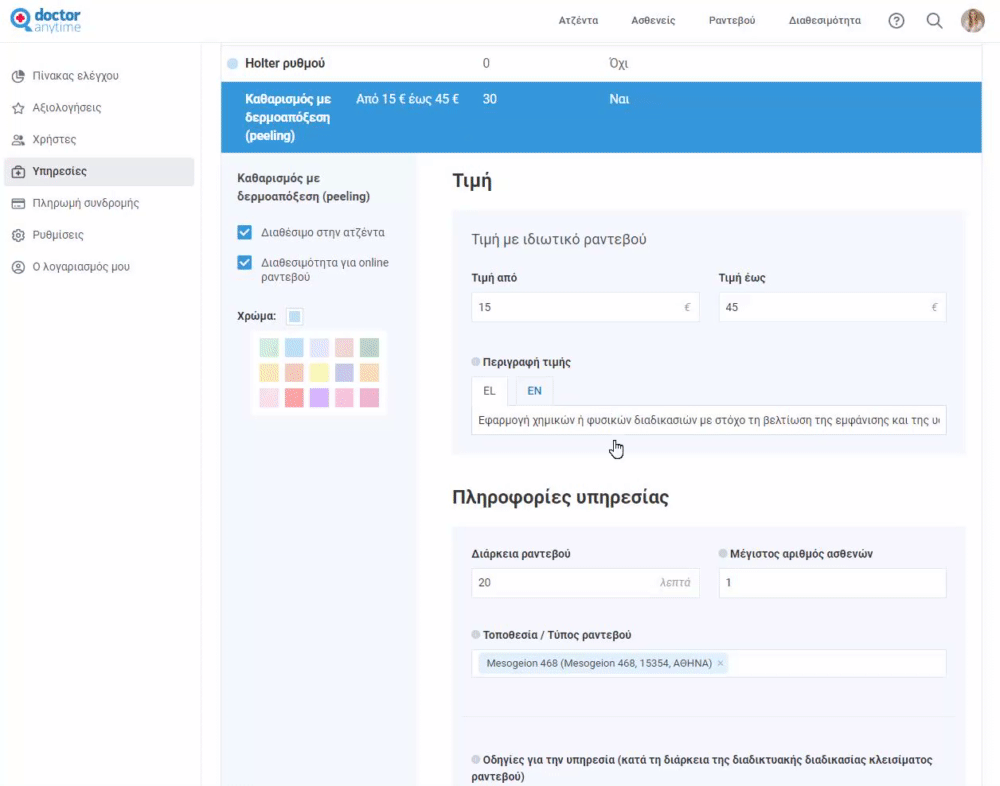
Task: Click the doctor anytime logo
Action: coord(45,20)
